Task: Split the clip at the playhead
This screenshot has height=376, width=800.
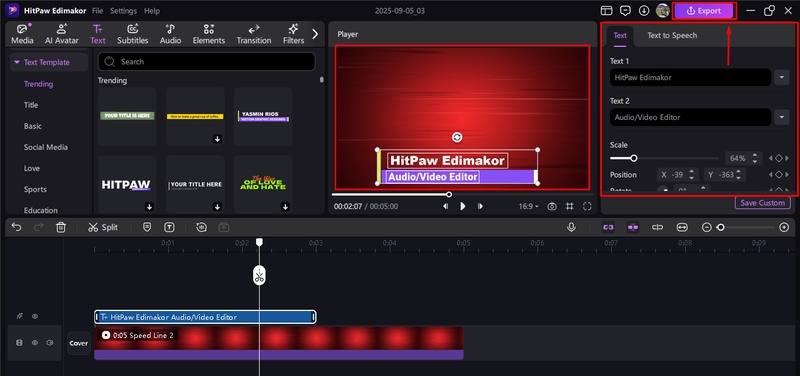Action: pyautogui.click(x=103, y=228)
